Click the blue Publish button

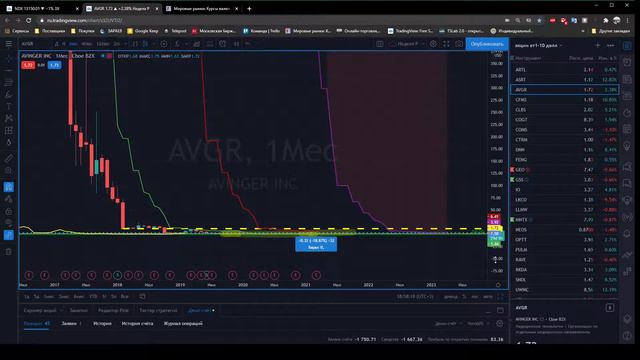(x=487, y=44)
